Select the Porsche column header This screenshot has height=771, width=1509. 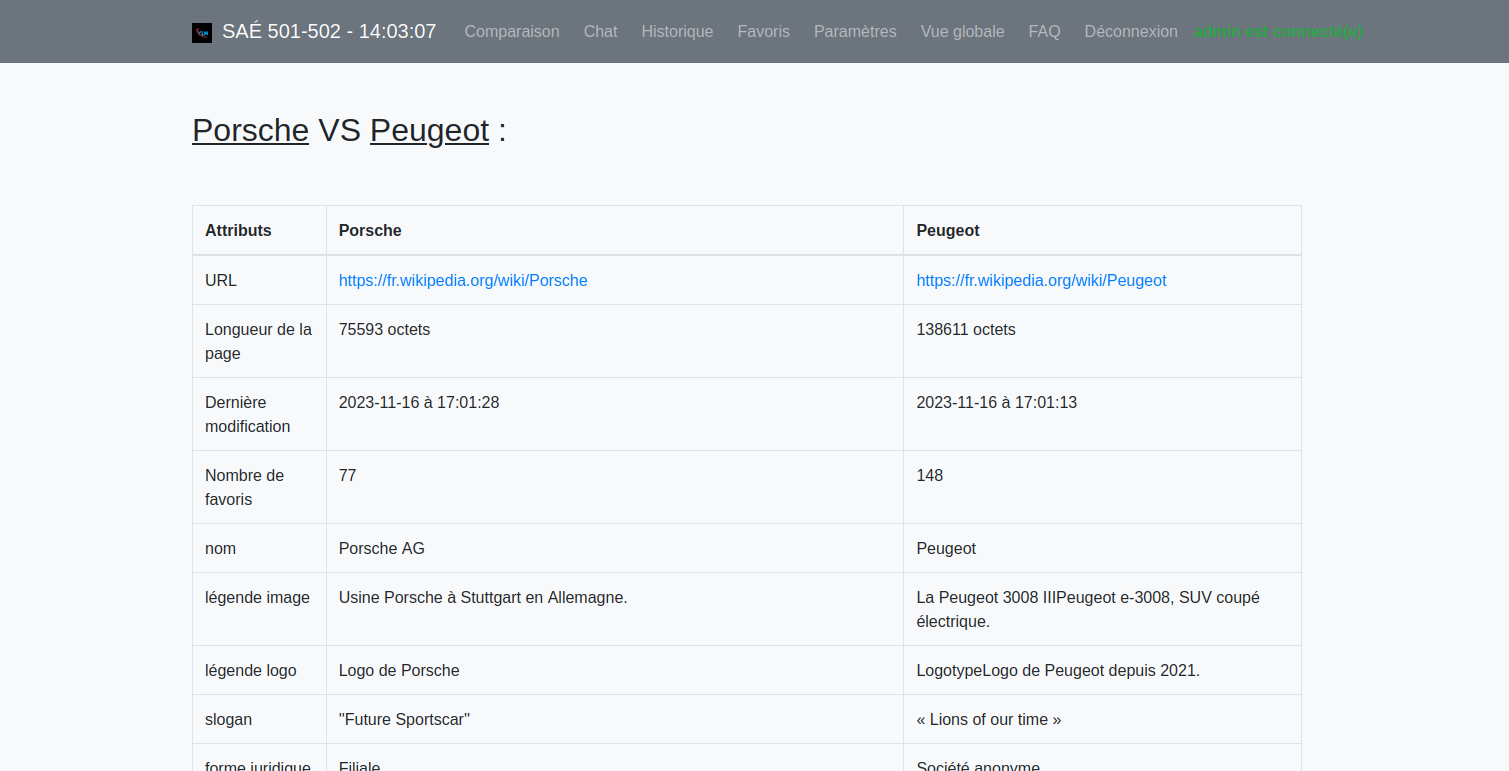[x=369, y=230]
